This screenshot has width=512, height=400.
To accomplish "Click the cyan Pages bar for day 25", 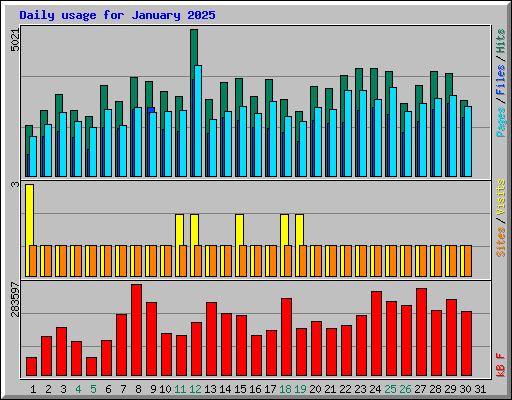I will coord(393,132).
